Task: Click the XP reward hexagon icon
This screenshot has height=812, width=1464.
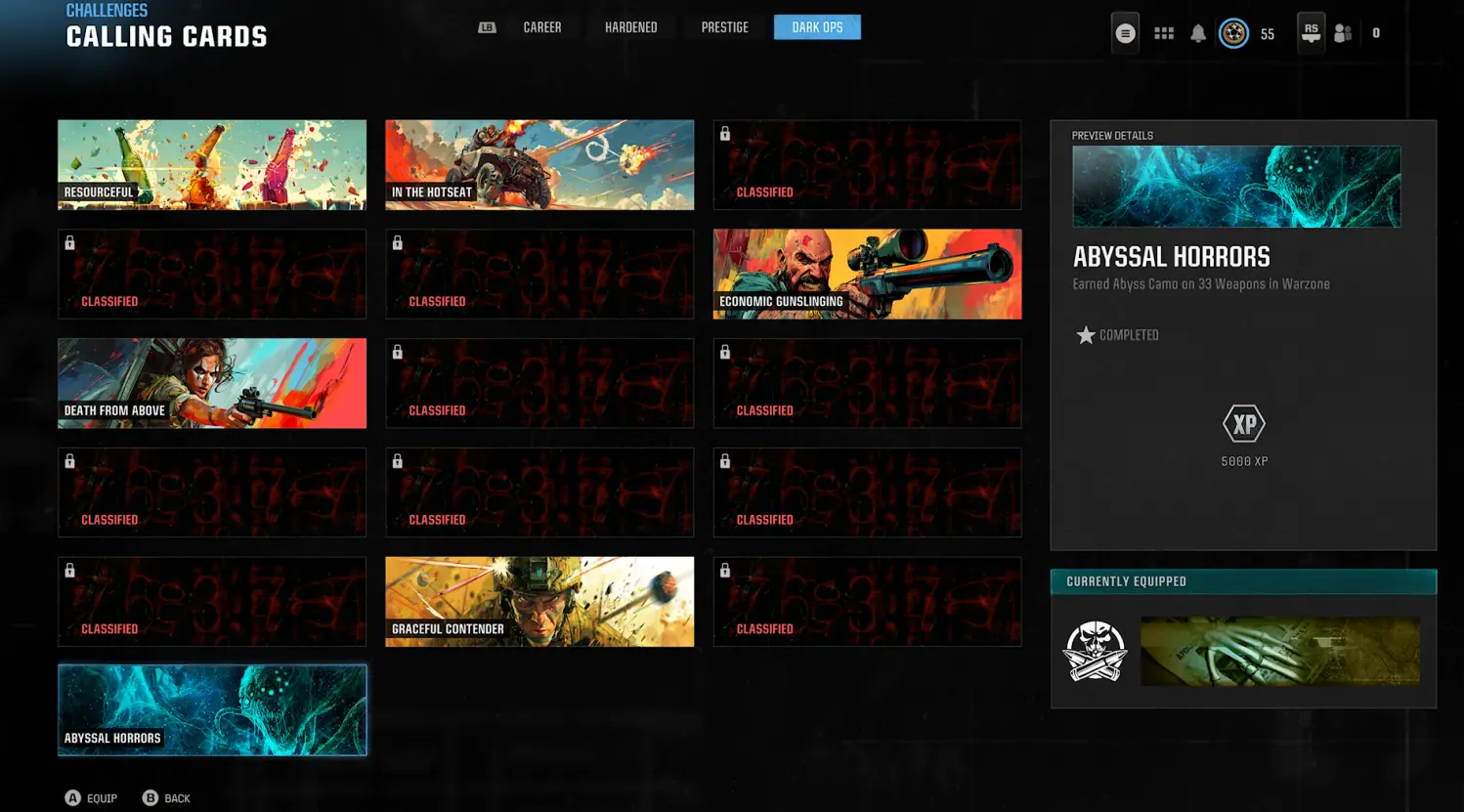Action: click(x=1243, y=424)
